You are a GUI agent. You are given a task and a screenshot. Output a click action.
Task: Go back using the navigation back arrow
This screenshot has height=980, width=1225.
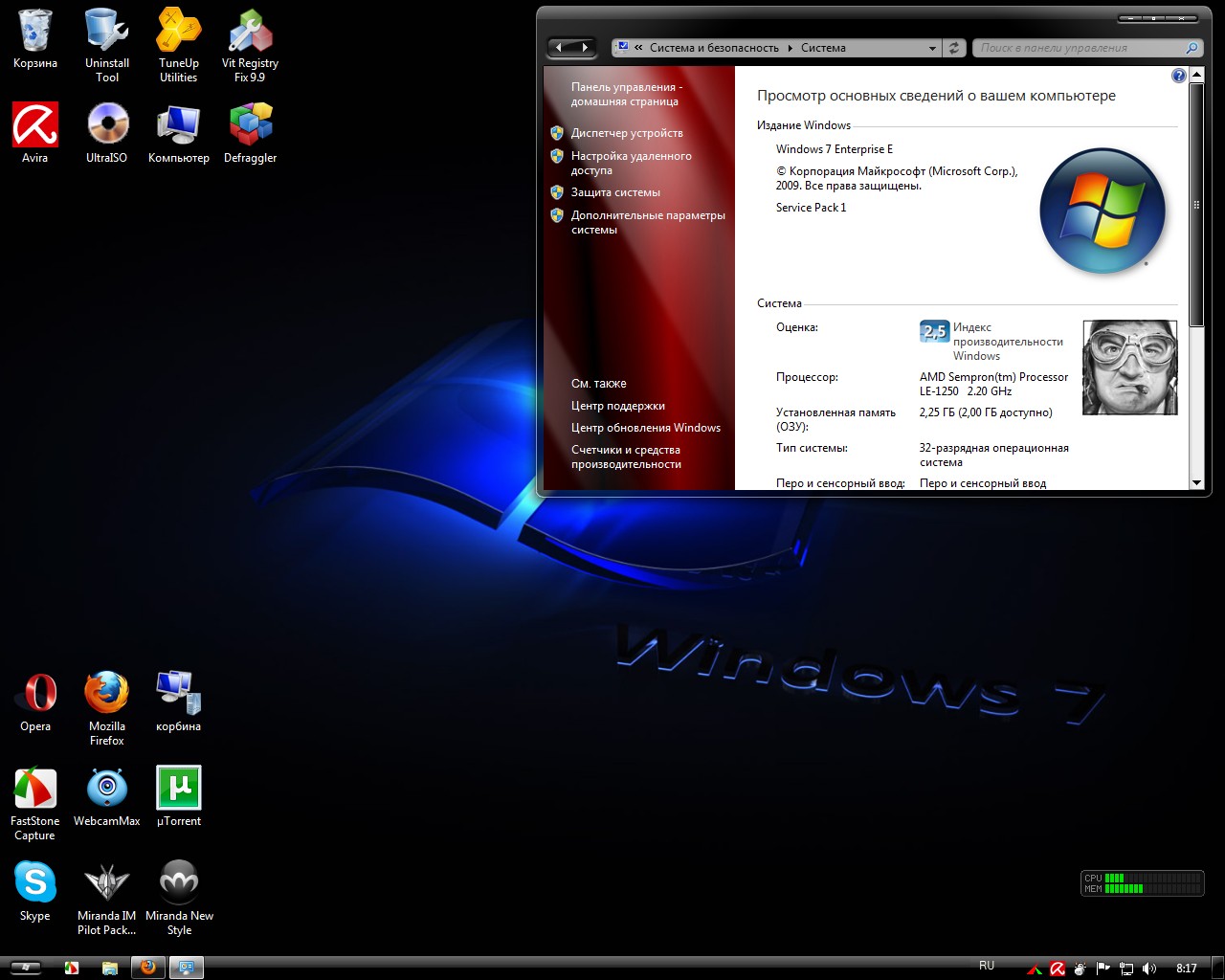559,47
